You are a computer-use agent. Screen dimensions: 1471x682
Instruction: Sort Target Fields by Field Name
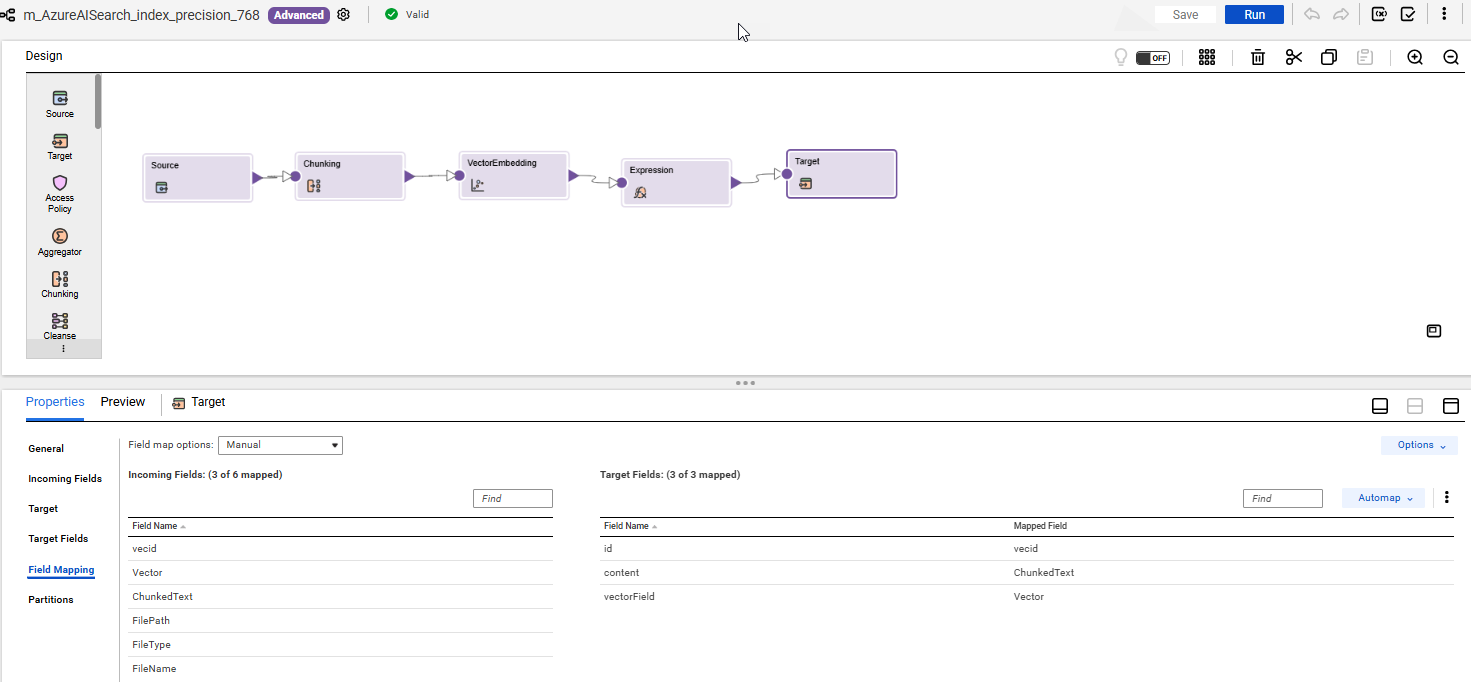pos(631,526)
